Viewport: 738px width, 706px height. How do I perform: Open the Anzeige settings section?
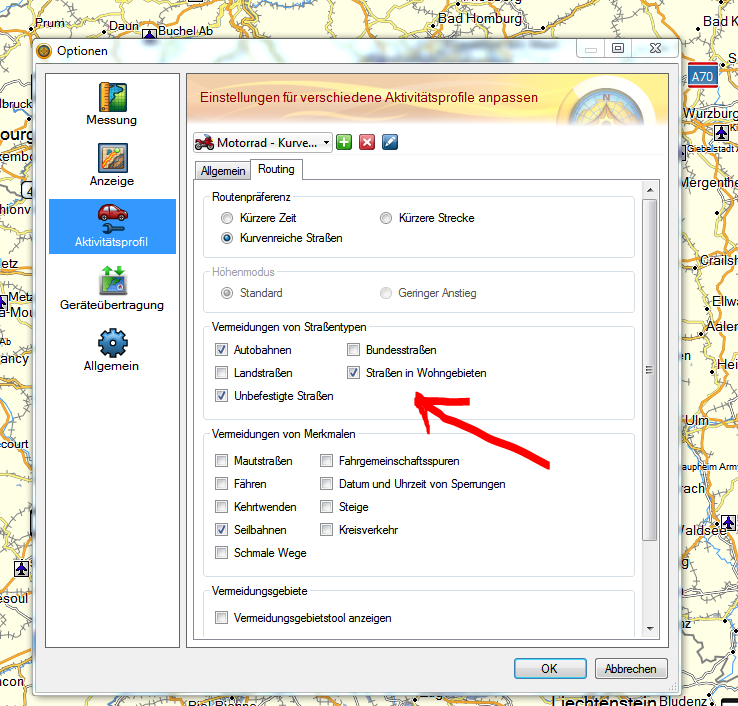click(x=112, y=165)
